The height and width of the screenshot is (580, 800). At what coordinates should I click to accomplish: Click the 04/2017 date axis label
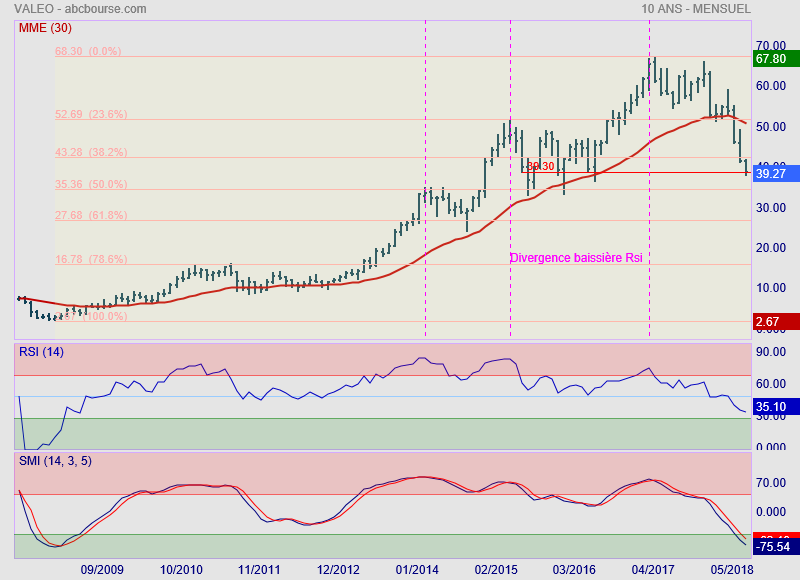point(653,569)
